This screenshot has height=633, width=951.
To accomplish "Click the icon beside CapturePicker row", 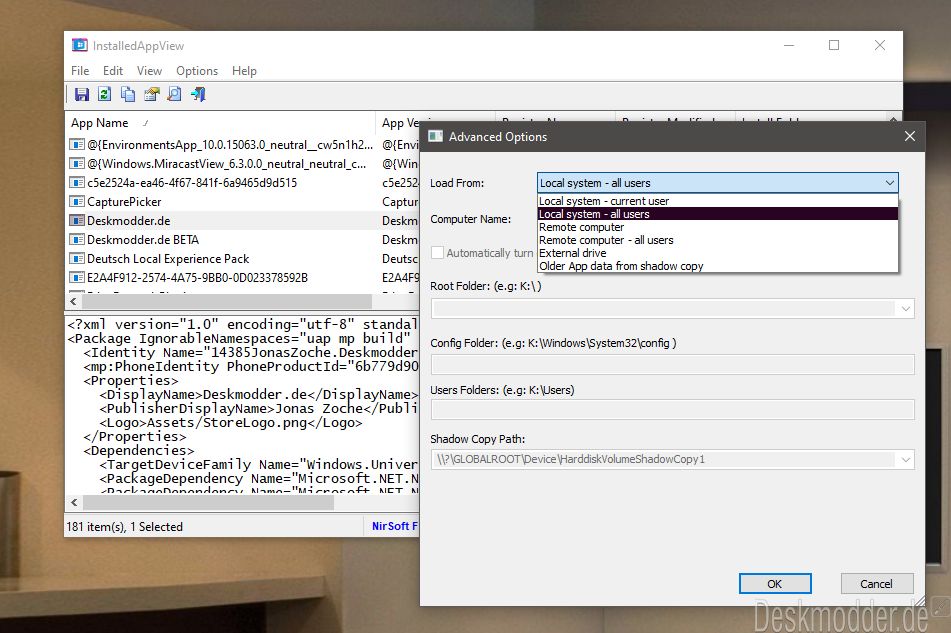I will (76, 201).
